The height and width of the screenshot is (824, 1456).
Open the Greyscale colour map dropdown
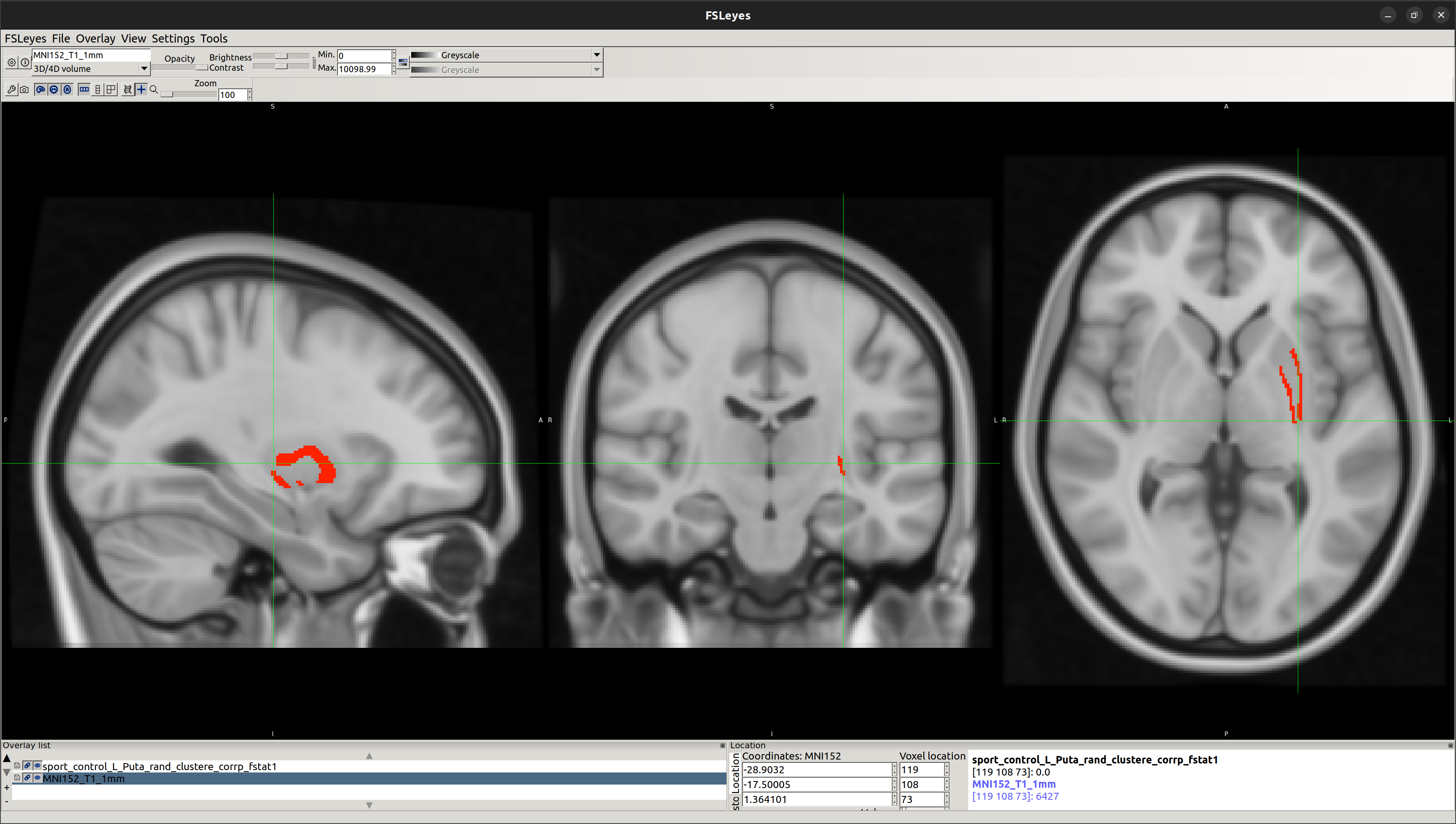[x=596, y=55]
